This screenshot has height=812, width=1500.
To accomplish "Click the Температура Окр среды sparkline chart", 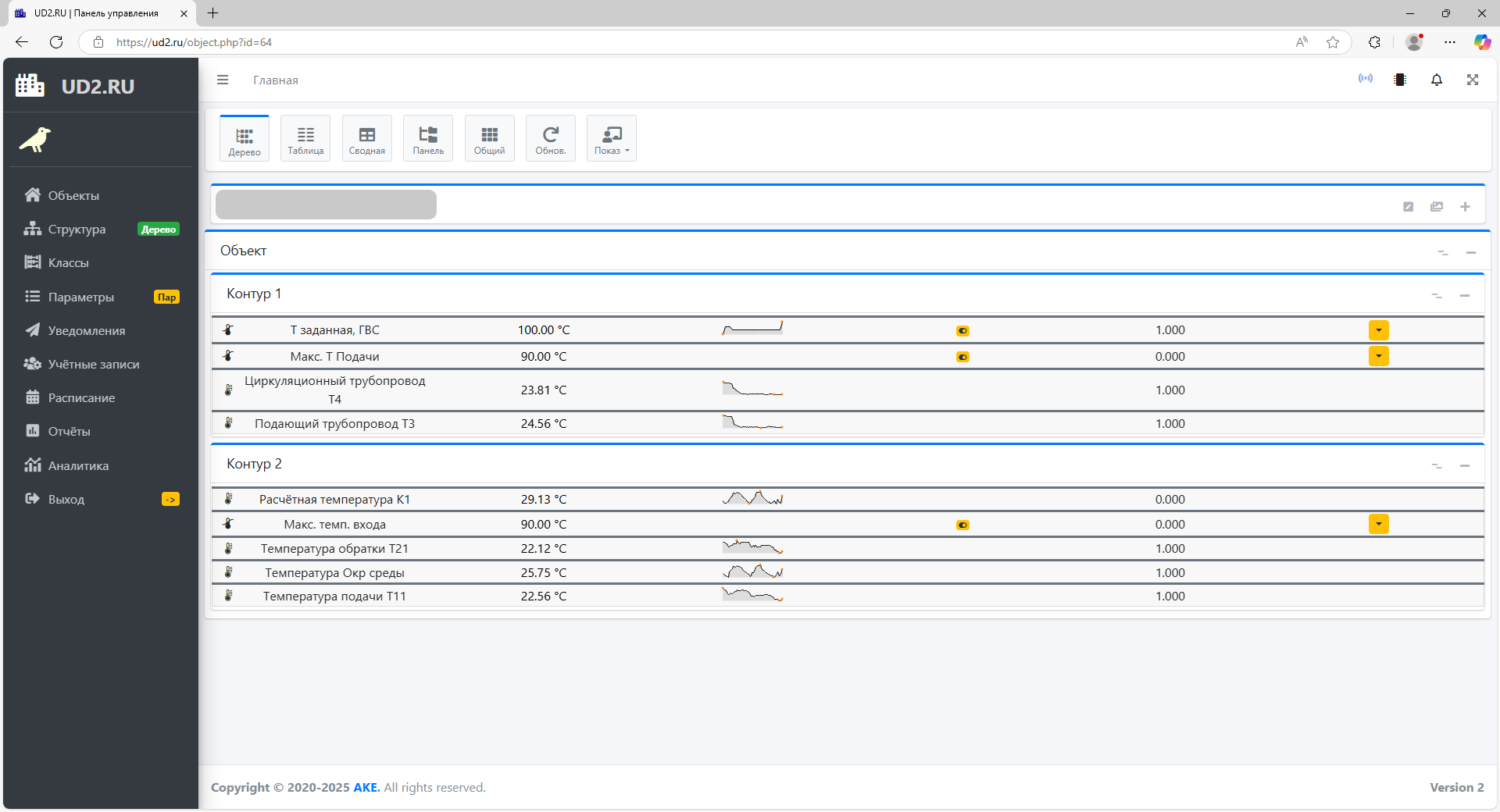I will 752,572.
